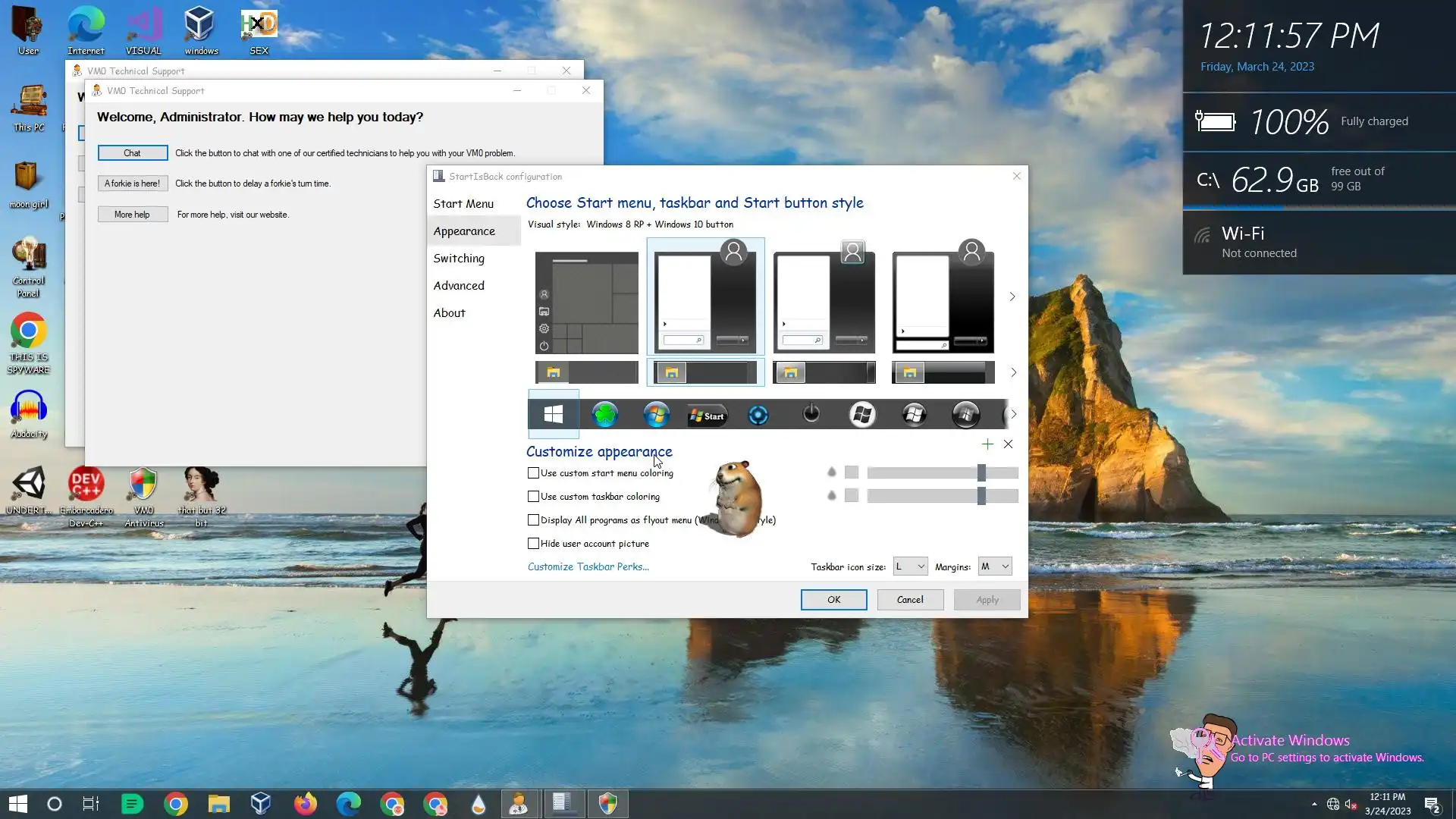Open Firefox from the taskbar

[x=305, y=804]
